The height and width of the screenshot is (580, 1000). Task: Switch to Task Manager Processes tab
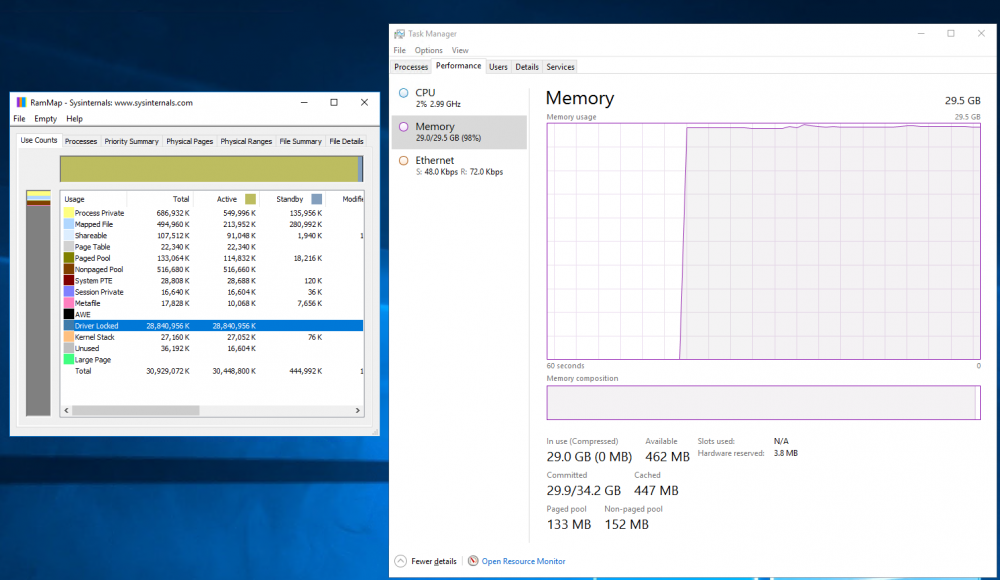point(411,67)
